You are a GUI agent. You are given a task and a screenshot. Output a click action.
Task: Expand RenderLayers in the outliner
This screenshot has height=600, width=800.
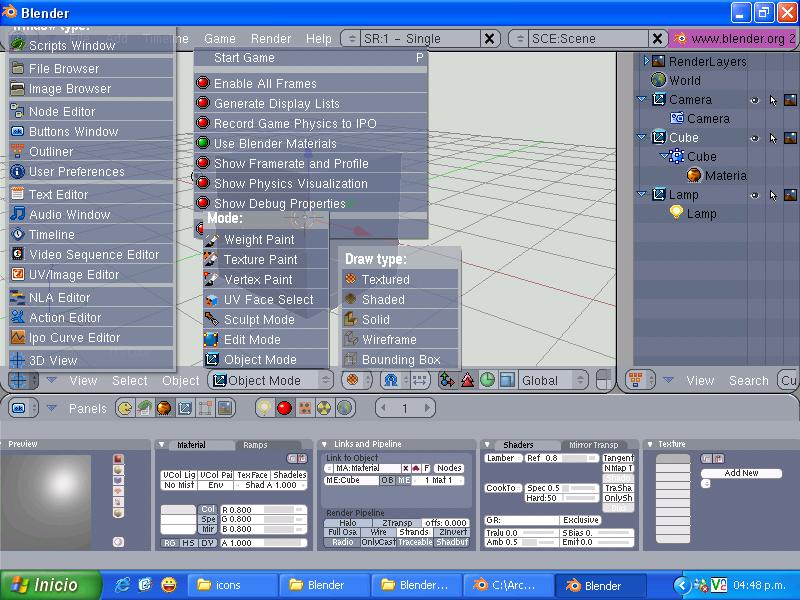(646, 61)
